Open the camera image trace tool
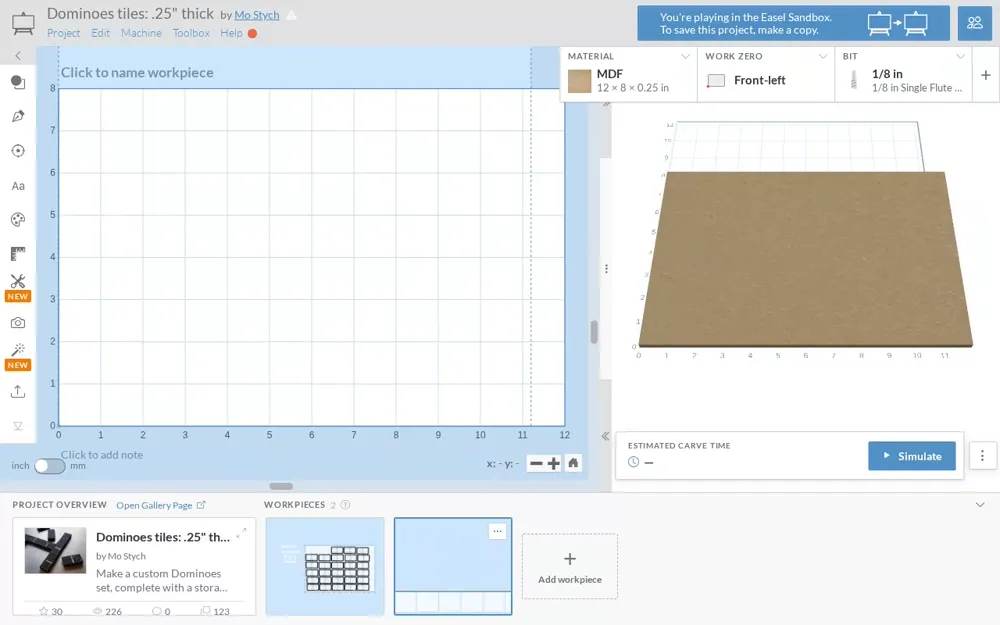The width and height of the screenshot is (1000, 625). point(18,323)
